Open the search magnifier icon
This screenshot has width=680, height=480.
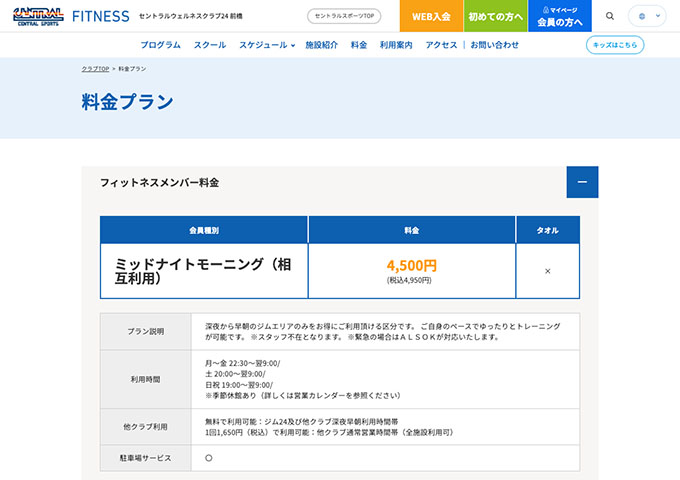coord(610,16)
